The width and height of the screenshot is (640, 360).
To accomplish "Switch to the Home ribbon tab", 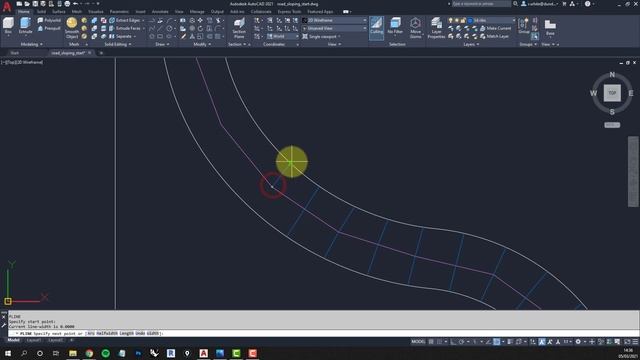I will point(24,11).
